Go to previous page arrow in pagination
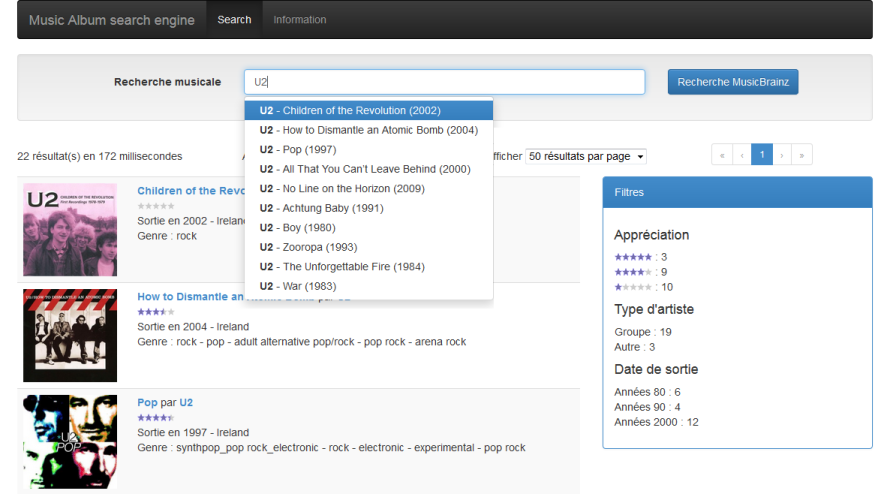The width and height of the screenshot is (890, 494). tap(742, 154)
